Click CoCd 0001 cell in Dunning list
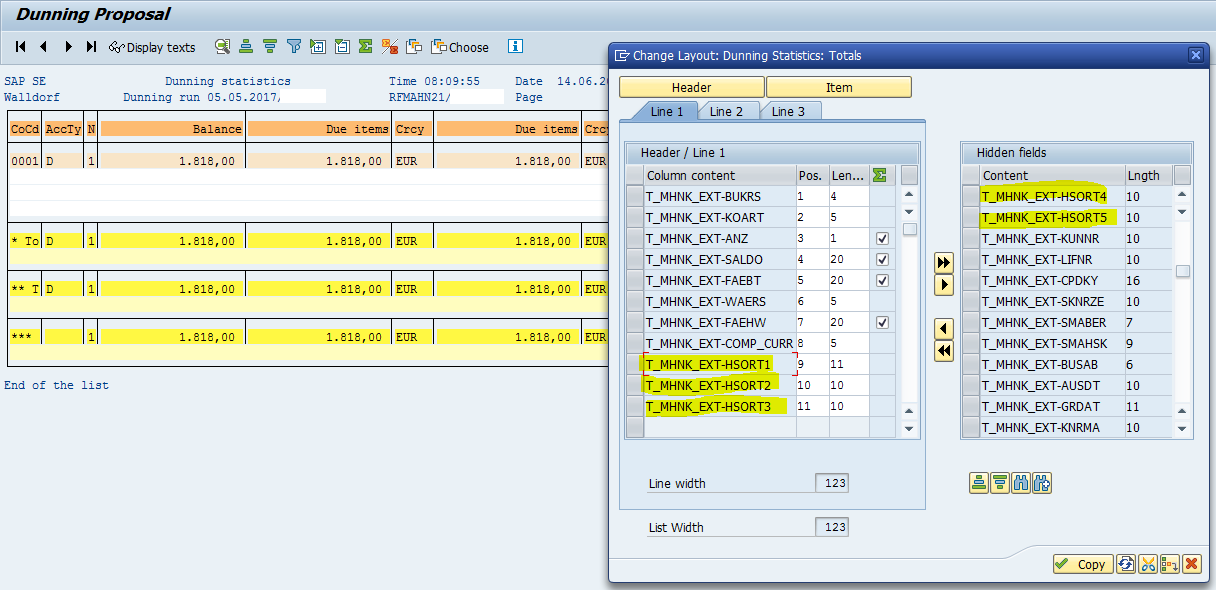Image resolution: width=1216 pixels, height=590 pixels. click(x=24, y=161)
